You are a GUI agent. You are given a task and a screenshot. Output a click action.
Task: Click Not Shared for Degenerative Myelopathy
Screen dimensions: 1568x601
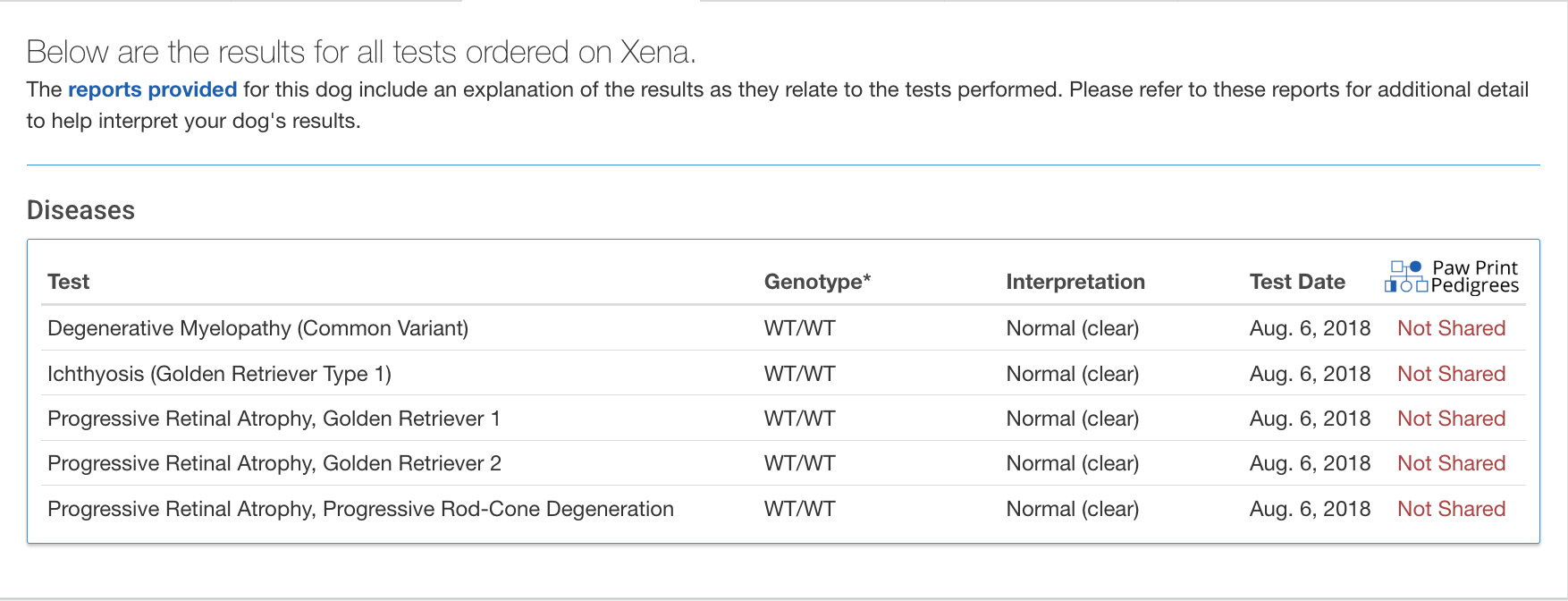(1451, 328)
